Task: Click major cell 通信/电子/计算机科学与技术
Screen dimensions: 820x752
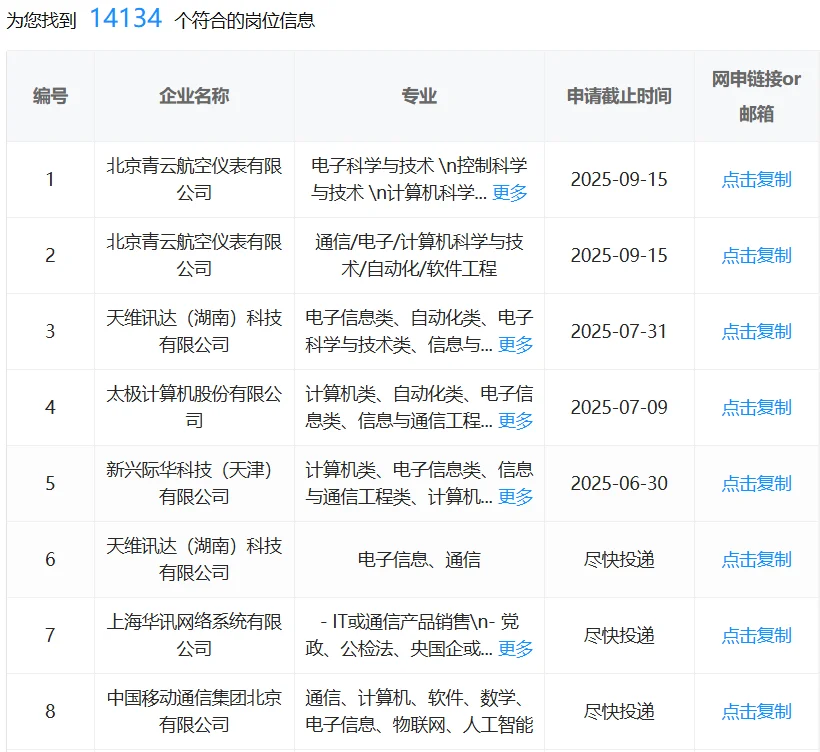Action: (419, 255)
